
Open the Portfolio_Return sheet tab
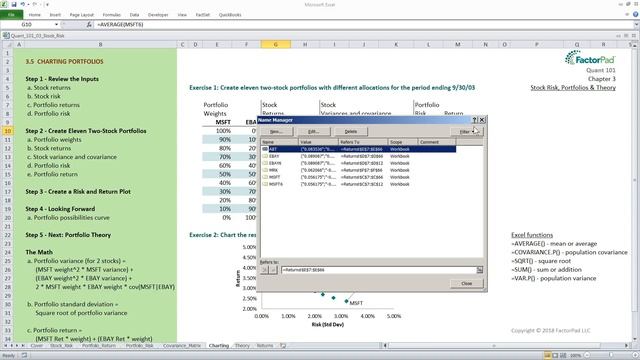pyautogui.click(x=98, y=346)
